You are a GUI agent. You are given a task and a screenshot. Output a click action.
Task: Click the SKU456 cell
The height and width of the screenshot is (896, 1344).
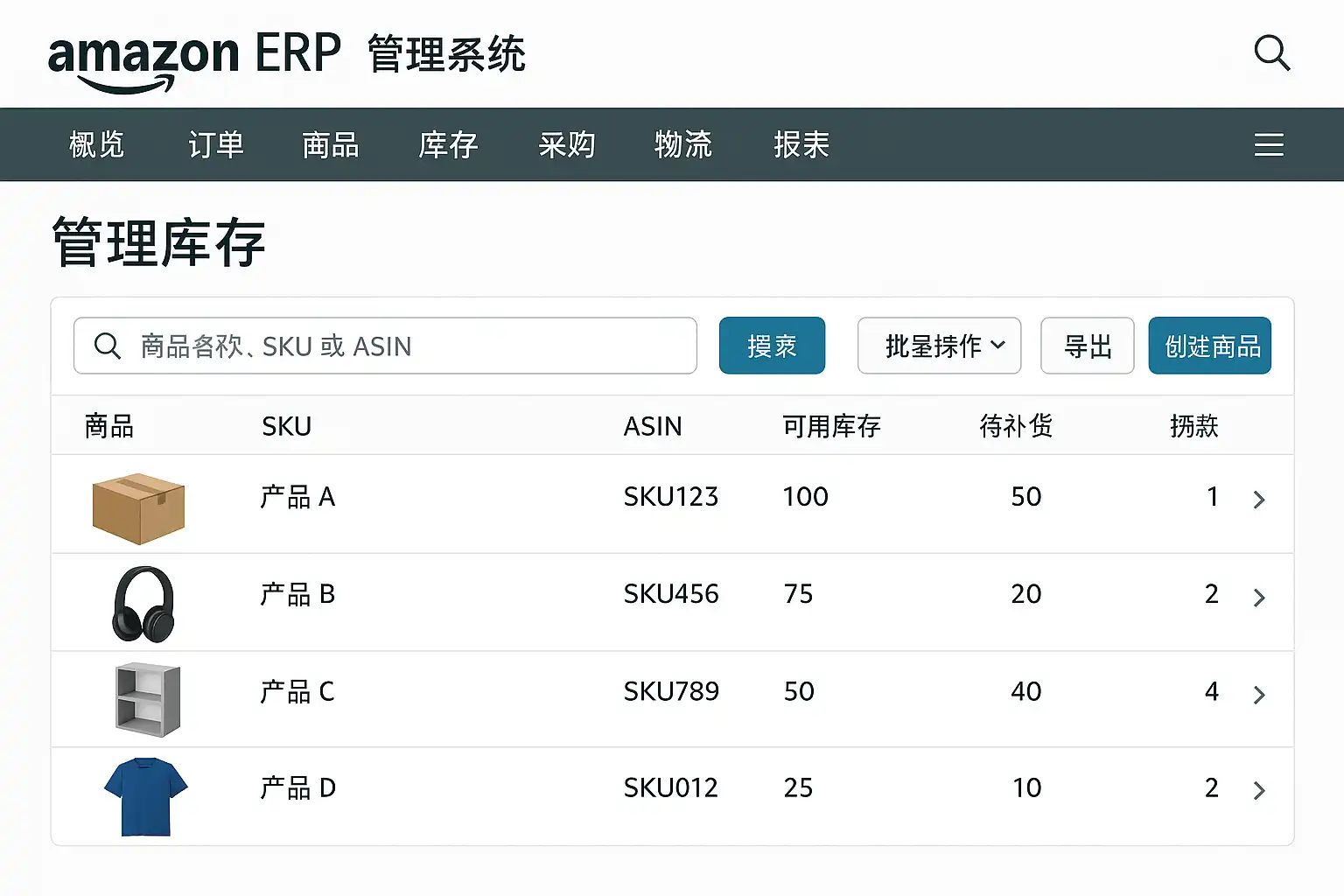click(x=671, y=594)
